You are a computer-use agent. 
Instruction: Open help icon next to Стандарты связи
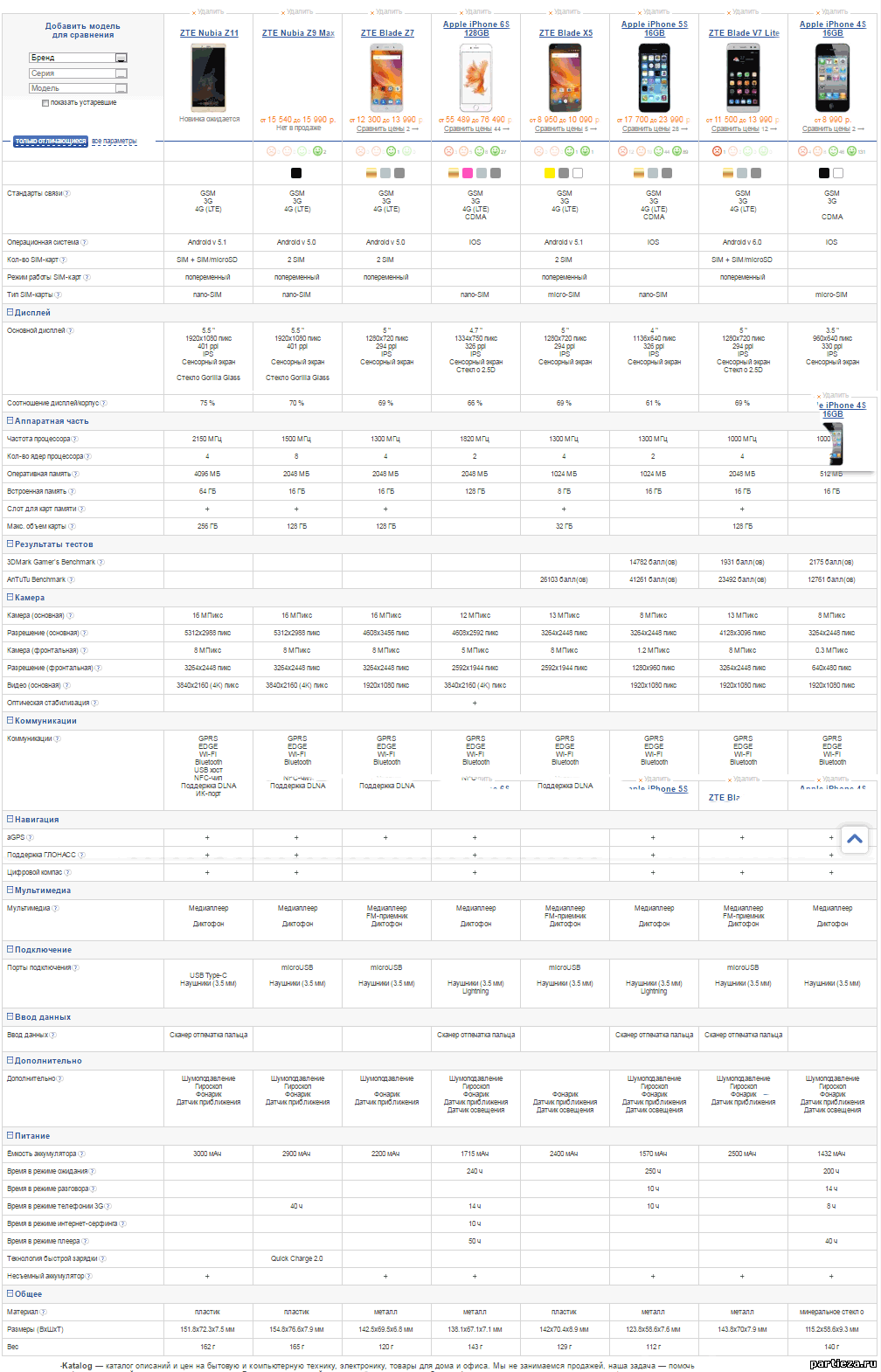click(67, 194)
